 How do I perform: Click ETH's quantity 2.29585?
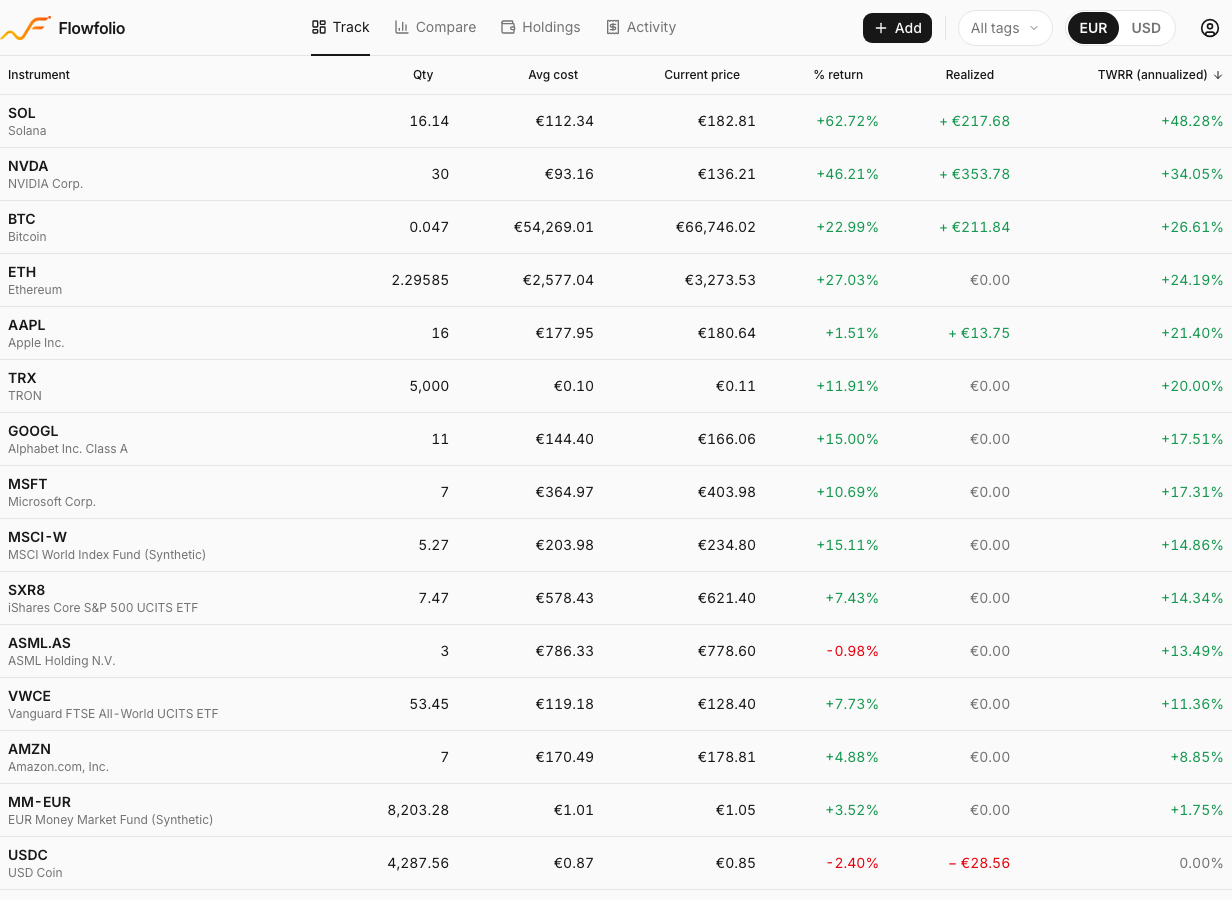420,280
